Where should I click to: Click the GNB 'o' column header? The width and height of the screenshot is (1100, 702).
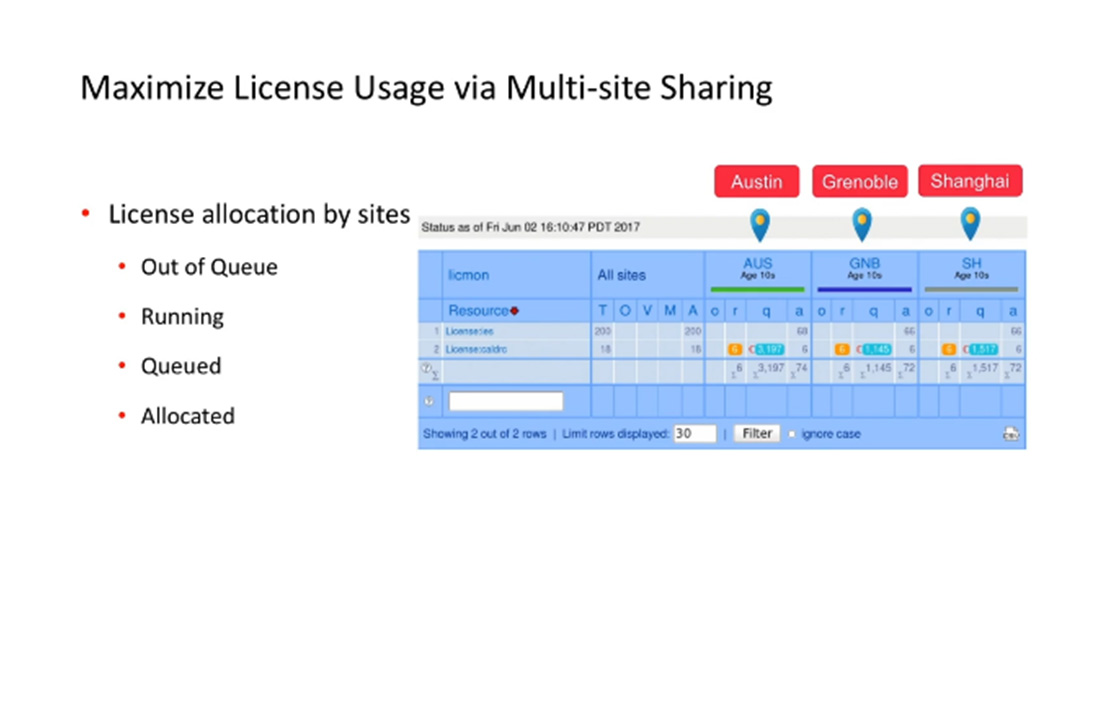(821, 311)
